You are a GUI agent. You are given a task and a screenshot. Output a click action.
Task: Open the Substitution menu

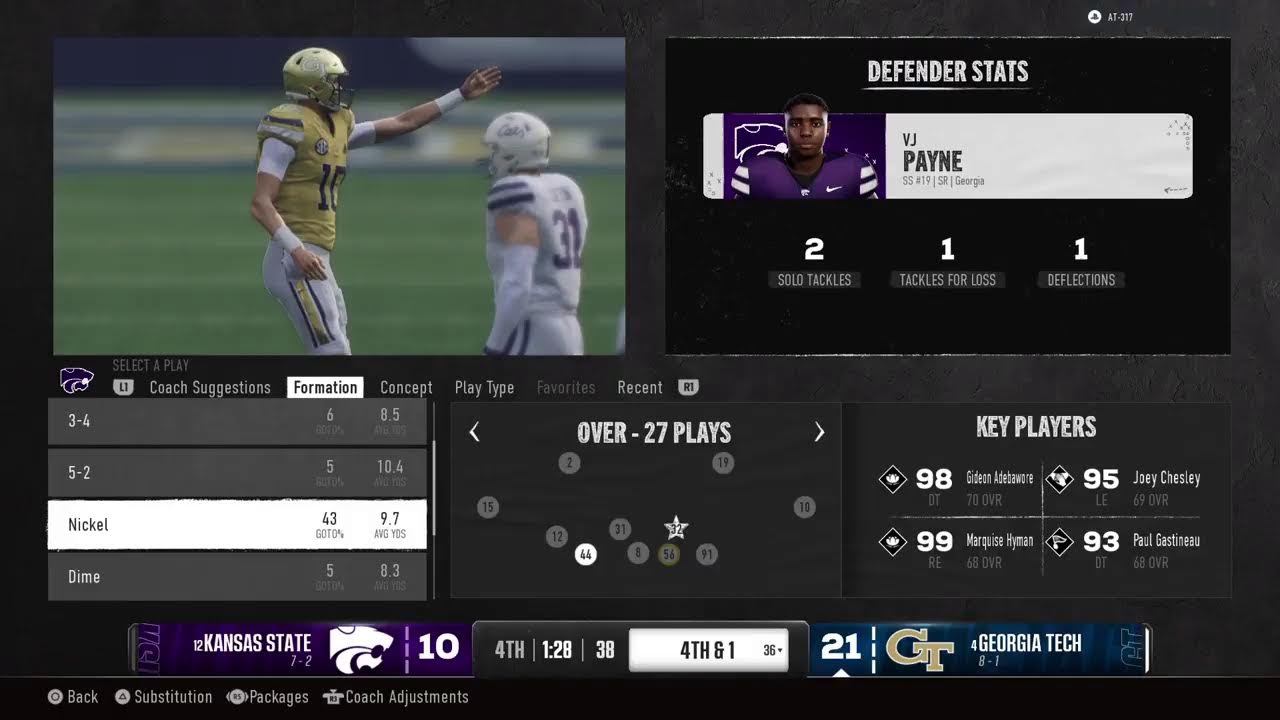click(163, 697)
